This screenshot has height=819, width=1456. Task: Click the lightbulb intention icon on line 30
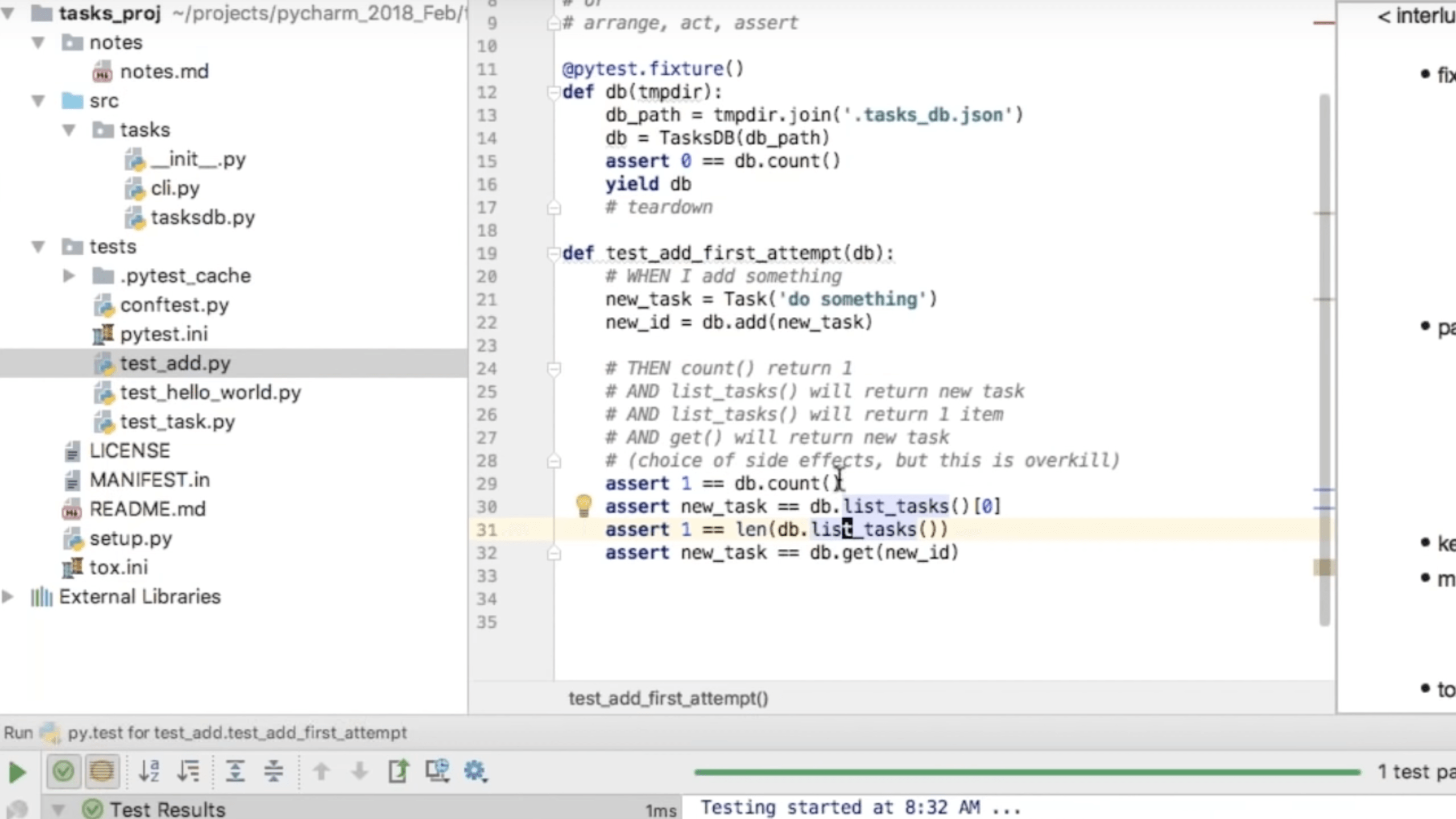[584, 505]
